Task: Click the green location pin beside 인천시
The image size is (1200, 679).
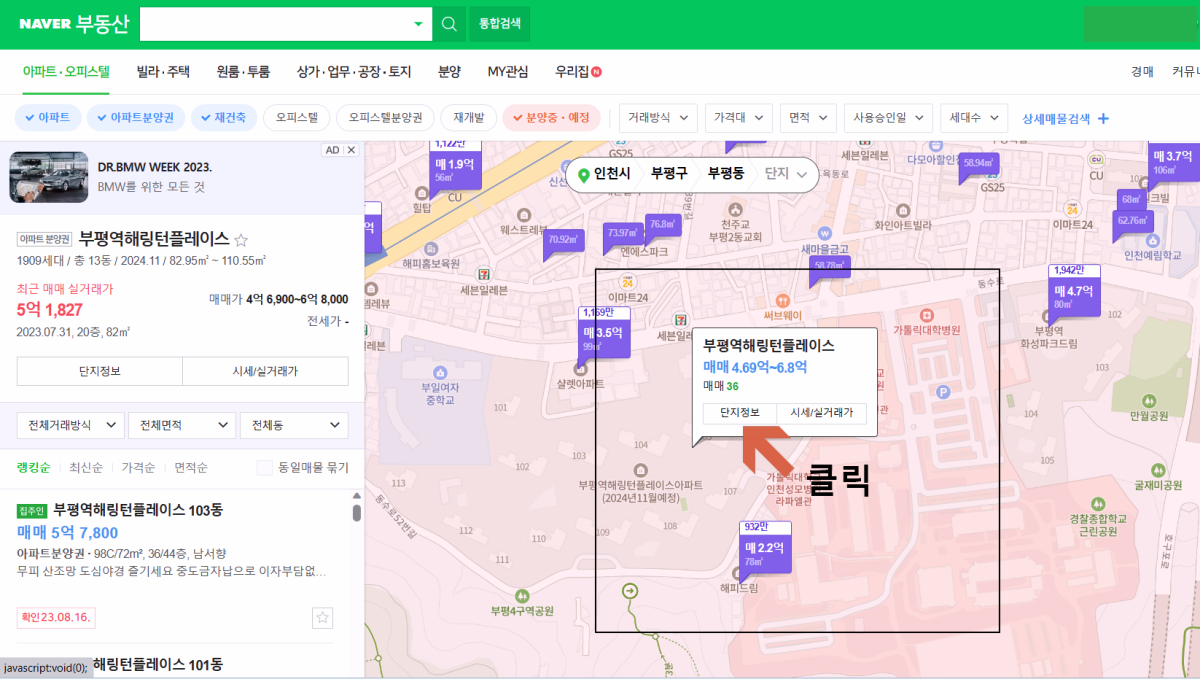Action: tap(584, 174)
